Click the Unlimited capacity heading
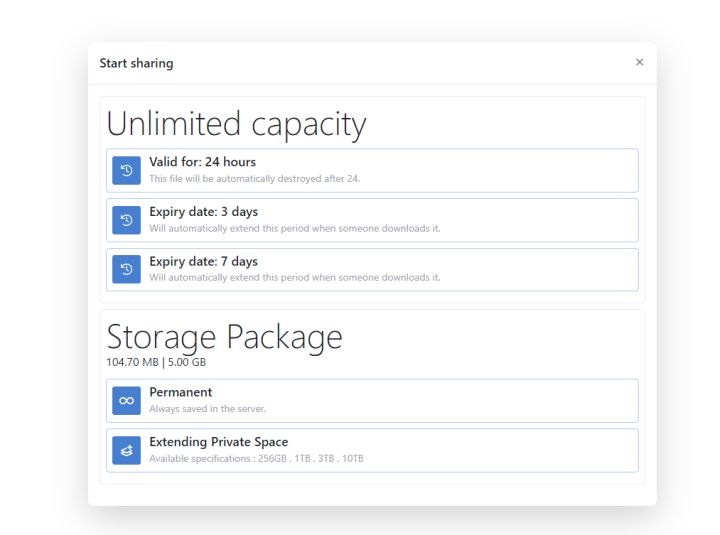720x535 pixels. pyautogui.click(x=236, y=124)
